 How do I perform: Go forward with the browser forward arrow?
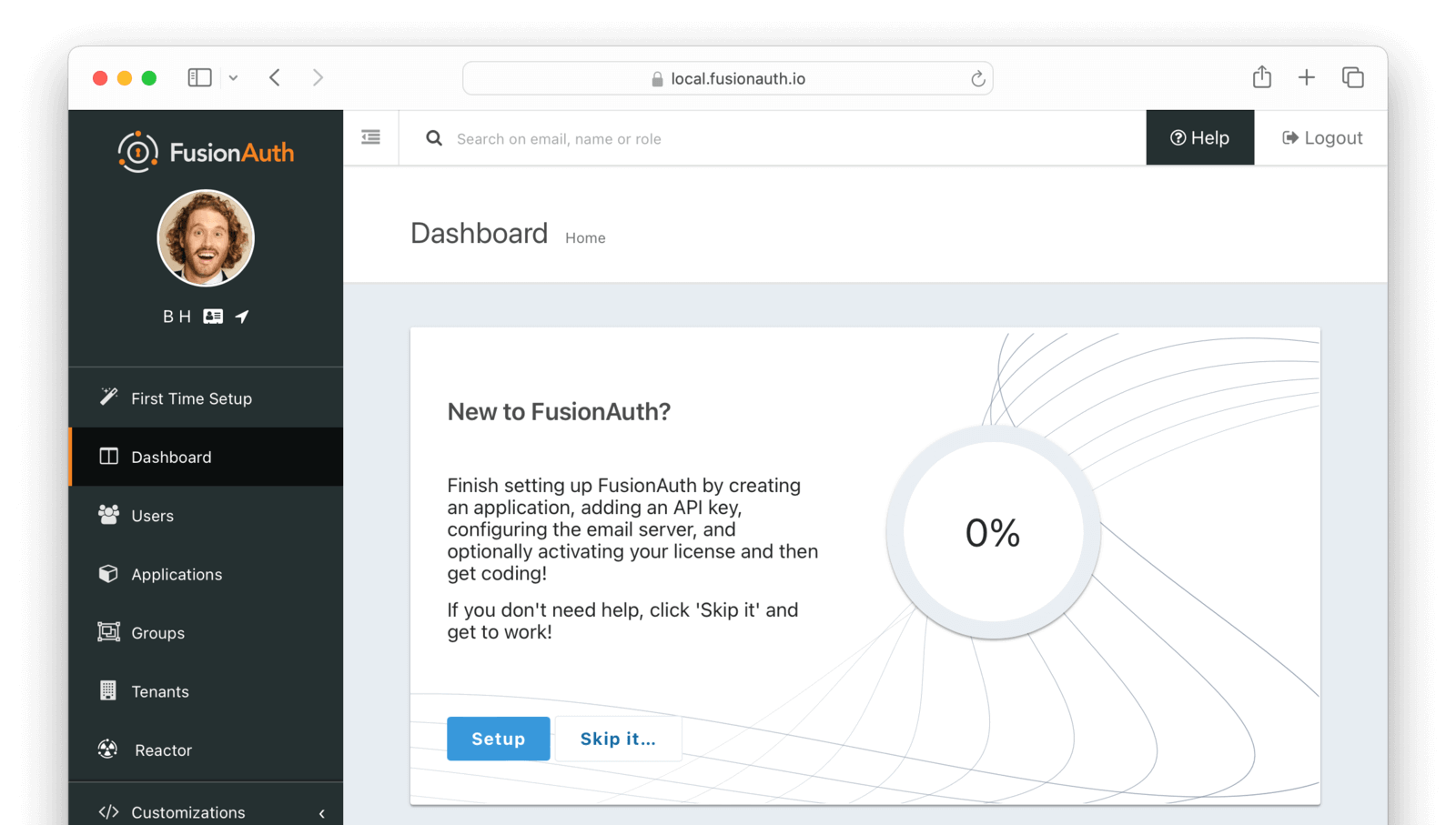pos(318,78)
